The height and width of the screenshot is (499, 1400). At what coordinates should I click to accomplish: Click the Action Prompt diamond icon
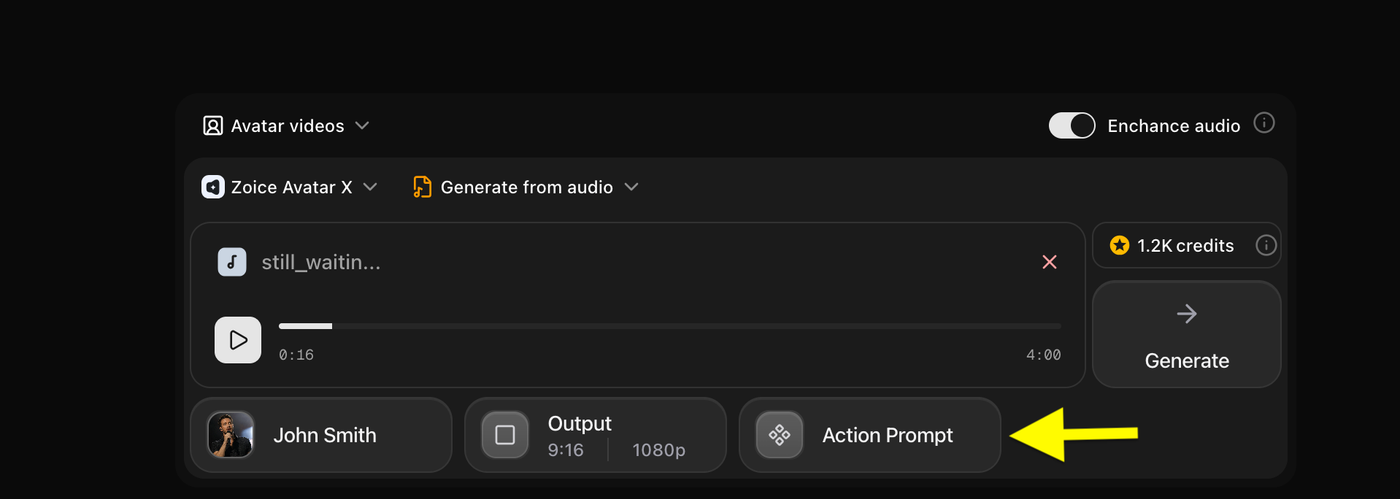[779, 435]
